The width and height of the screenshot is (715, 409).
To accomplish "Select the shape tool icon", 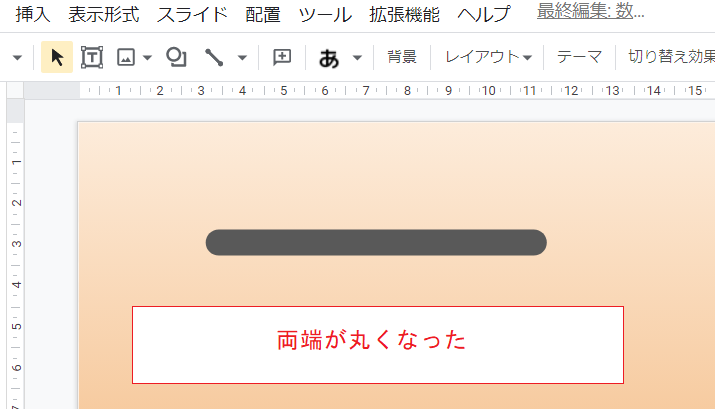I will tap(176, 57).
